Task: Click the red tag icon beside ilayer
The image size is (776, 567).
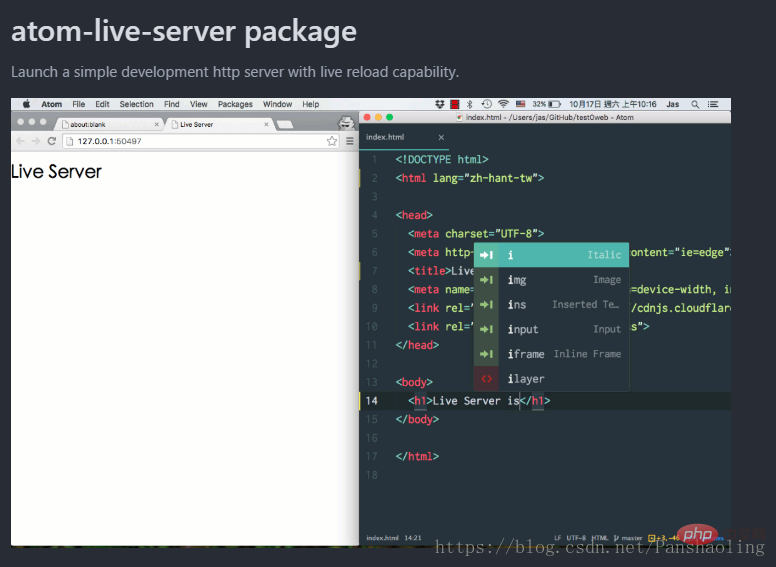Action: click(486, 378)
